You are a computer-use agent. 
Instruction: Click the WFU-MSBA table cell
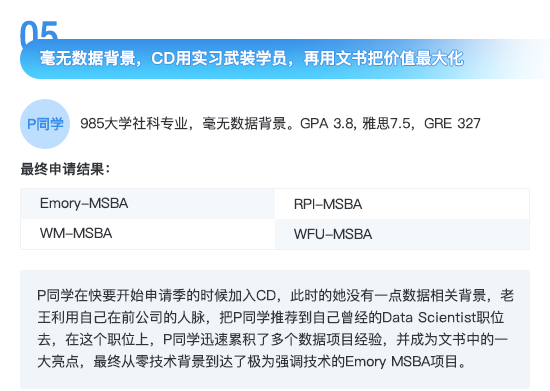click(402, 234)
